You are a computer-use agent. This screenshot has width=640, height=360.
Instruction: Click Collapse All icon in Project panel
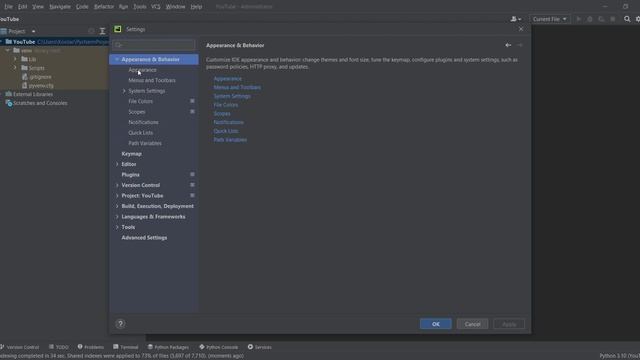coord(102,31)
